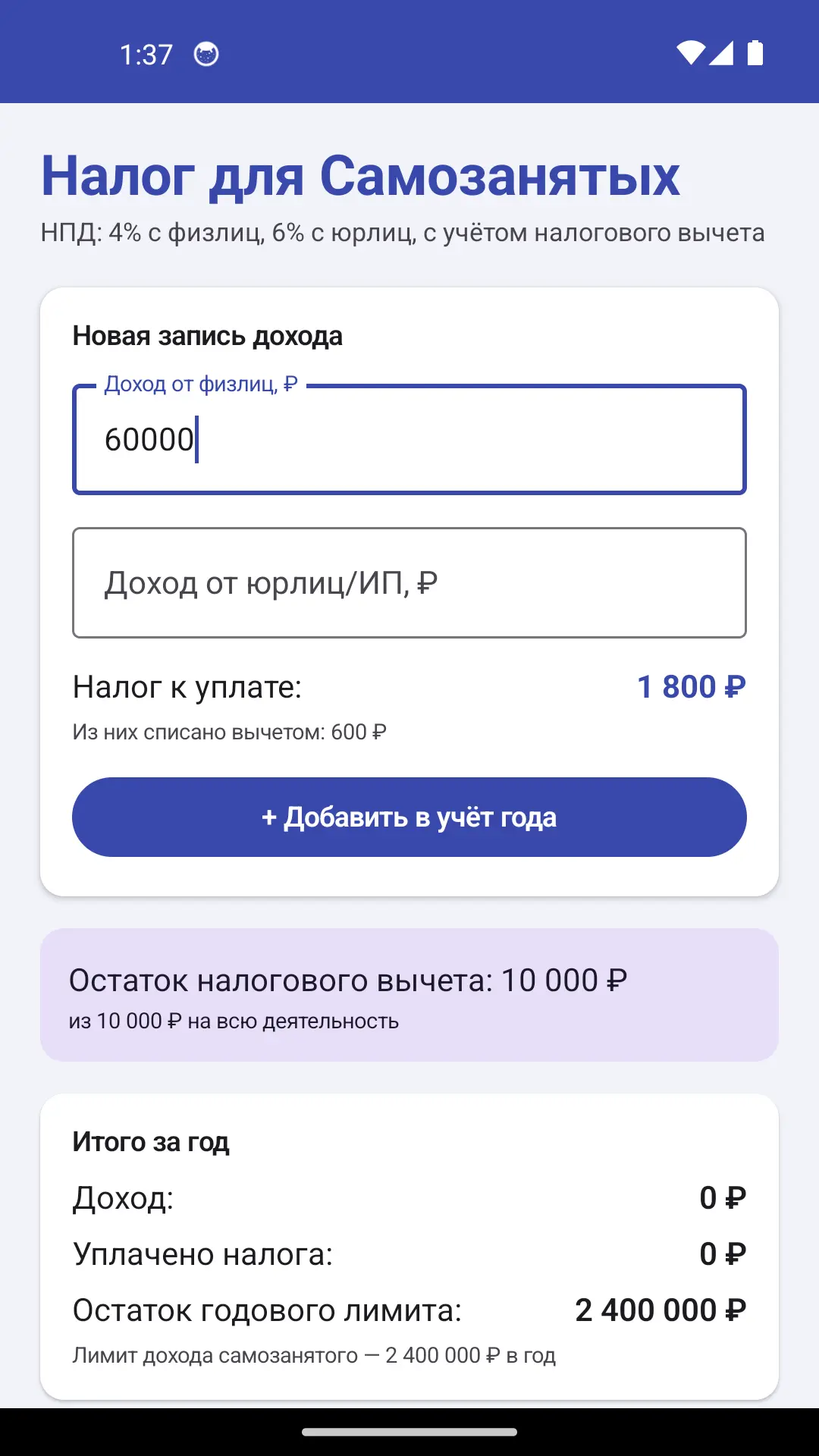Tap the clock showing 1:37
819x1456 pixels.
(146, 55)
